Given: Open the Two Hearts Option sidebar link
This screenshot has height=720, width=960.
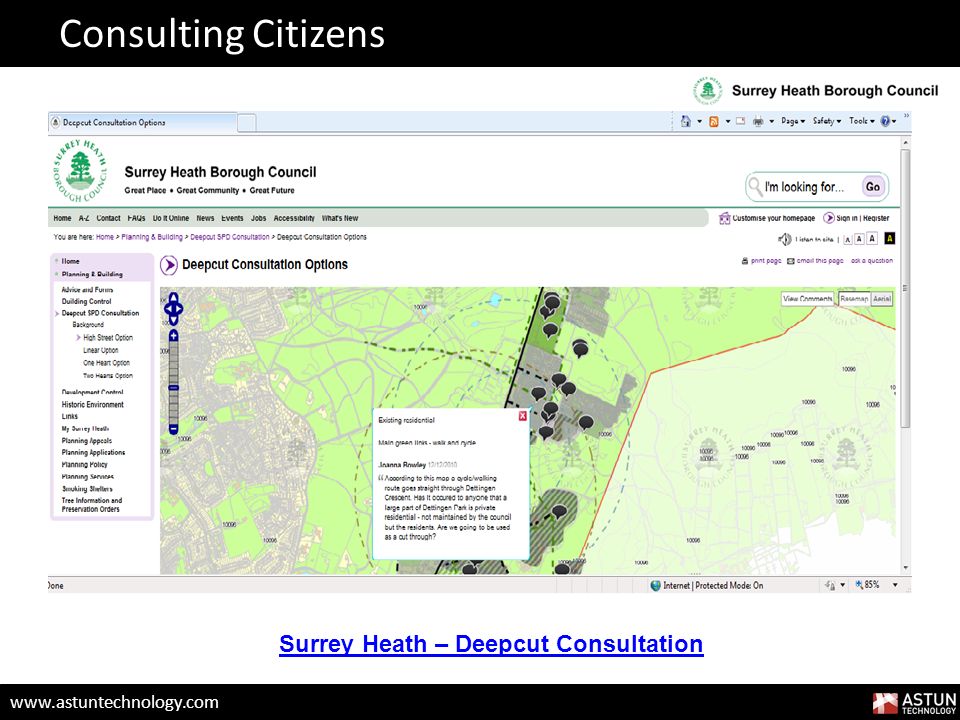Looking at the screenshot, I should (x=108, y=376).
